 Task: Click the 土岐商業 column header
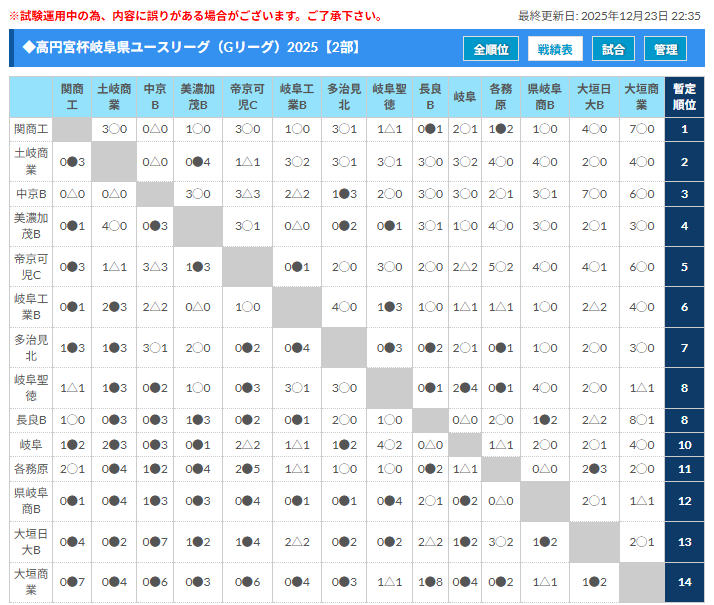(114, 96)
